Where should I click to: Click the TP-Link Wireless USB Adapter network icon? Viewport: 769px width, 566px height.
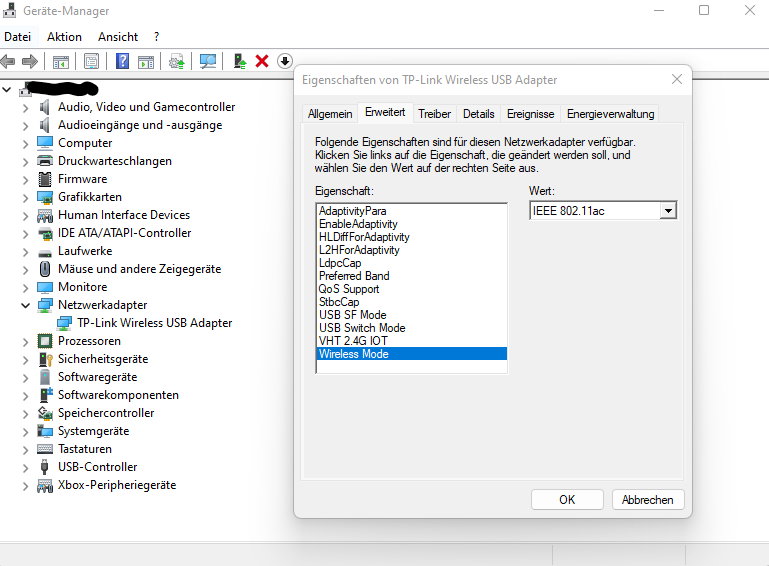click(64, 323)
